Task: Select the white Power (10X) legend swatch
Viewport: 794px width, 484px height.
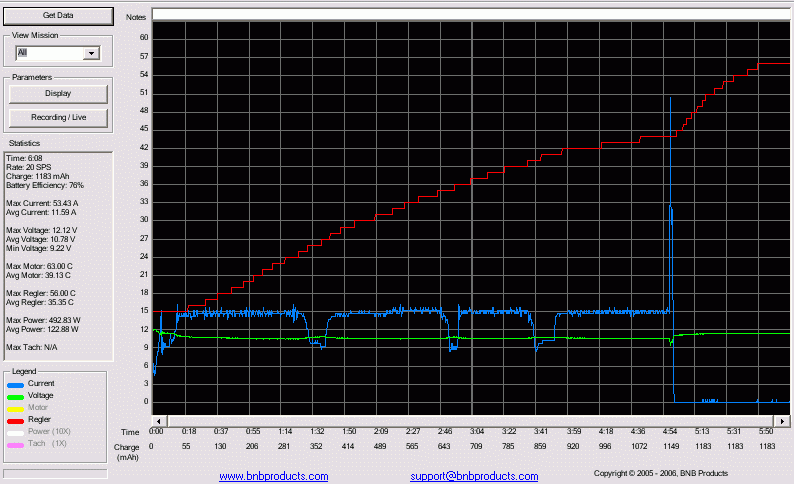Action: [16, 431]
